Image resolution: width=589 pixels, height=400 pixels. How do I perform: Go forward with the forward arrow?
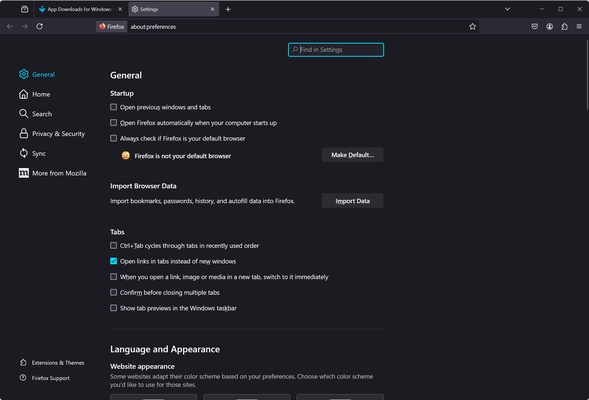click(25, 26)
